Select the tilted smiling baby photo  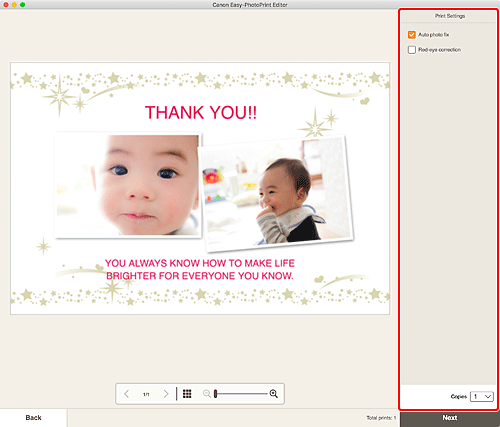coord(276,193)
